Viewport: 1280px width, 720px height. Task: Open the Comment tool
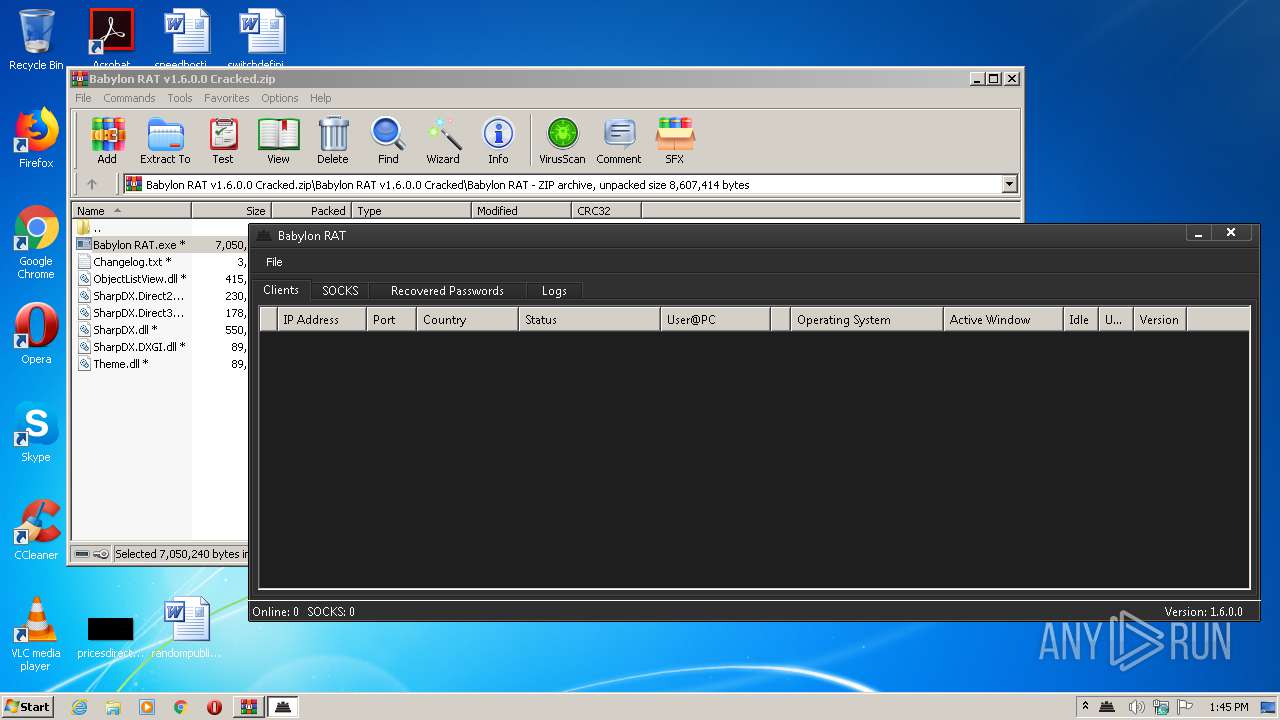pyautogui.click(x=619, y=141)
